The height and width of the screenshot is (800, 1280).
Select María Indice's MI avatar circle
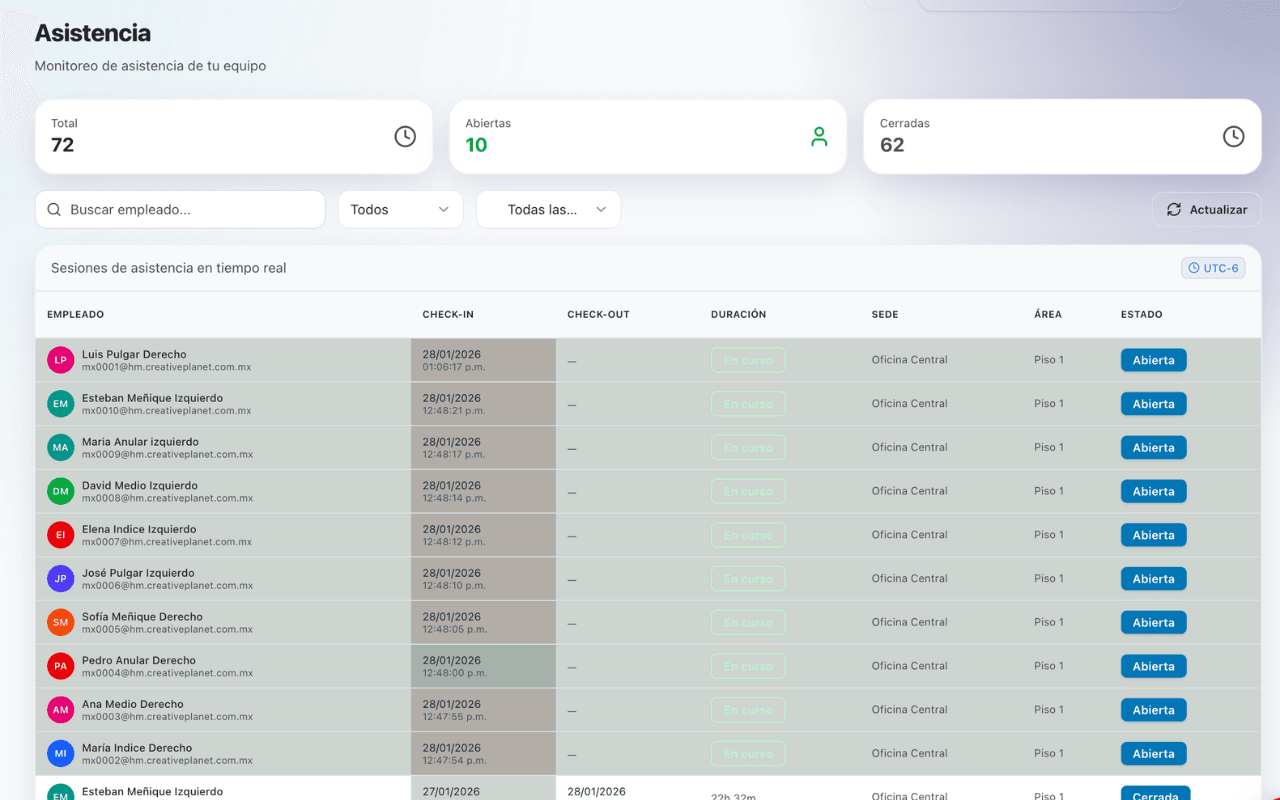pos(60,753)
